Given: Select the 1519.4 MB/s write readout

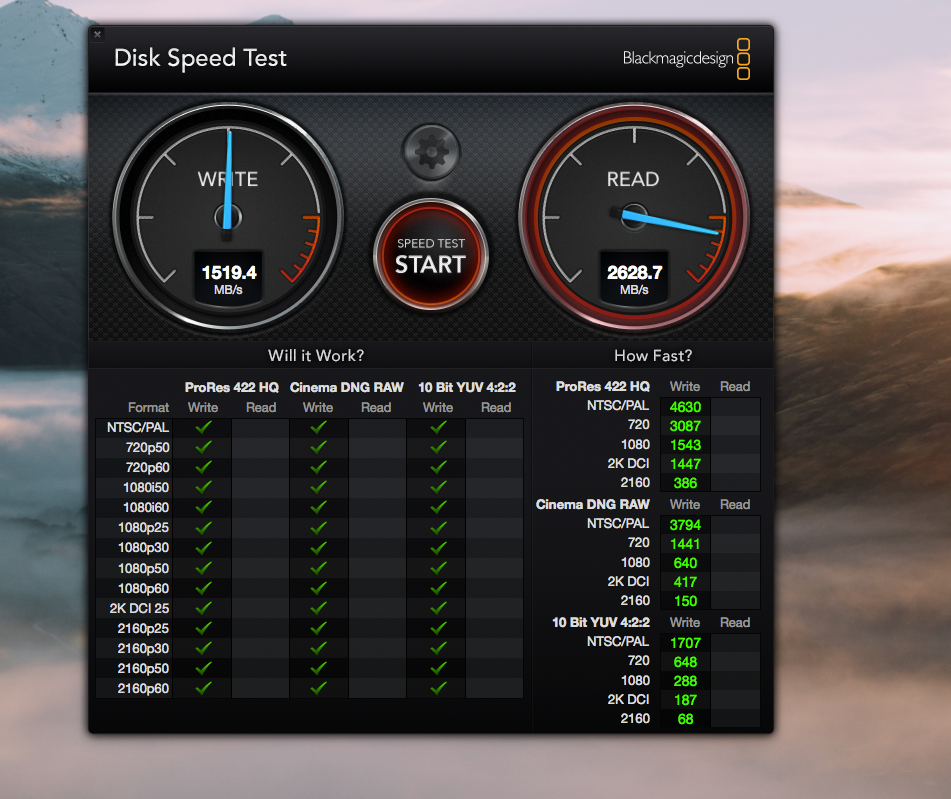Looking at the screenshot, I should pos(229,277).
